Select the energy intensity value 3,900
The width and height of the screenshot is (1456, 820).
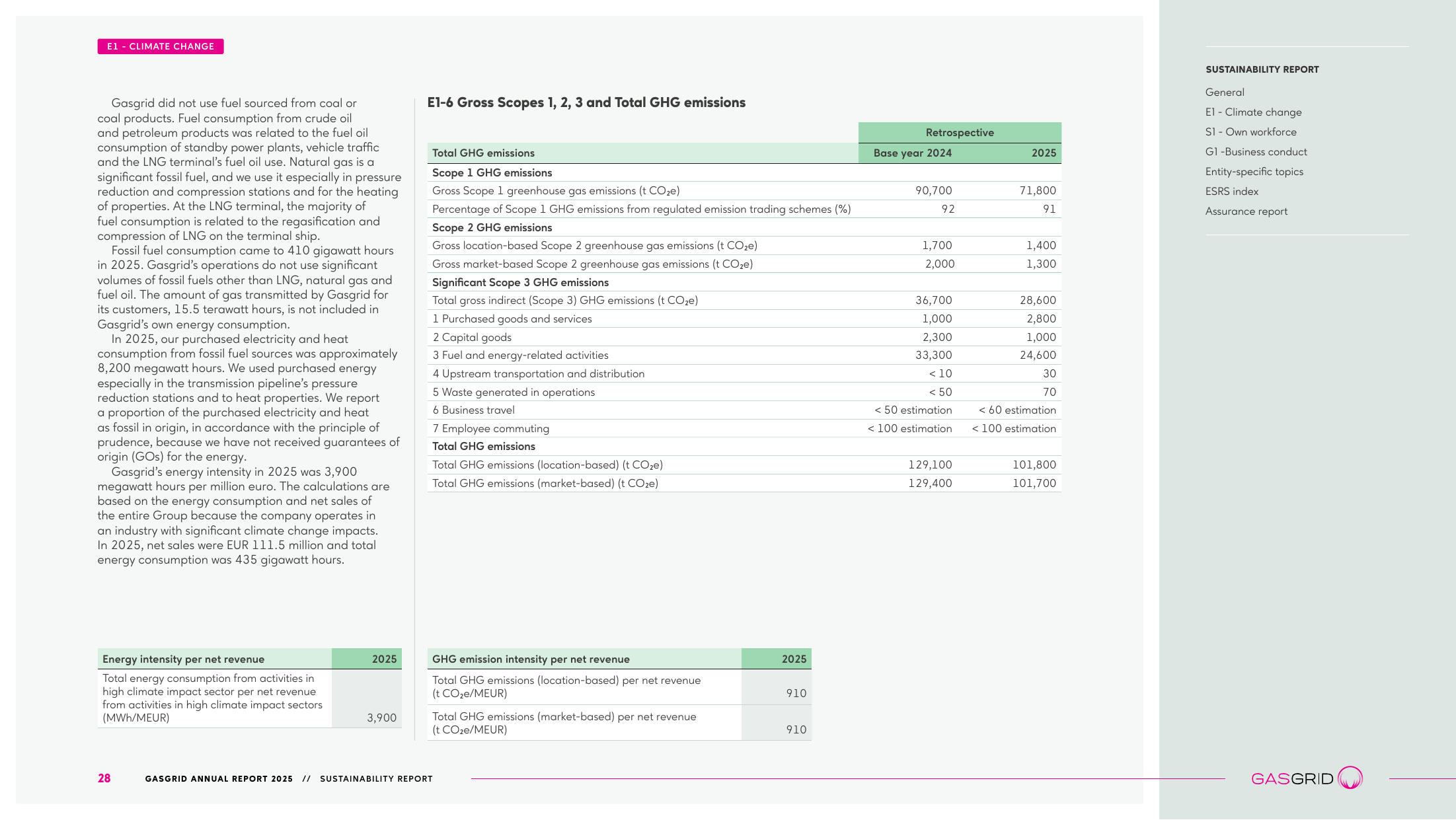(x=381, y=718)
